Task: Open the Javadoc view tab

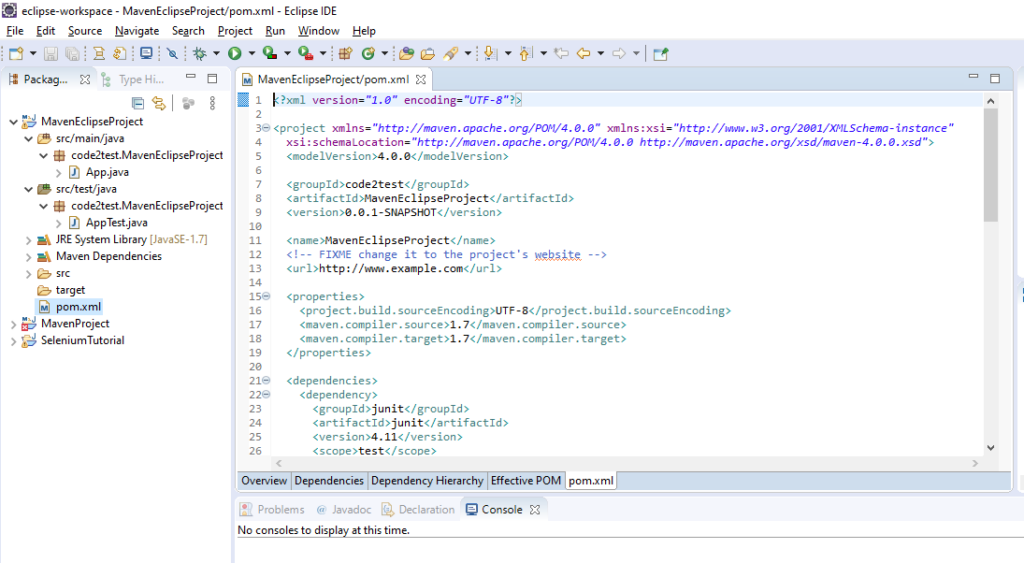Action: 344,509
